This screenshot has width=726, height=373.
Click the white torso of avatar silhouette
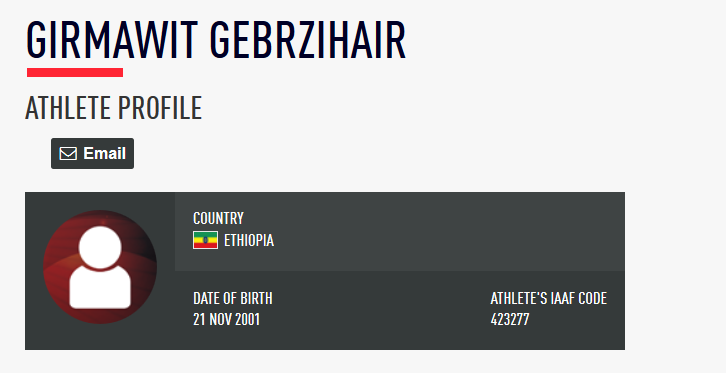[x=100, y=287]
